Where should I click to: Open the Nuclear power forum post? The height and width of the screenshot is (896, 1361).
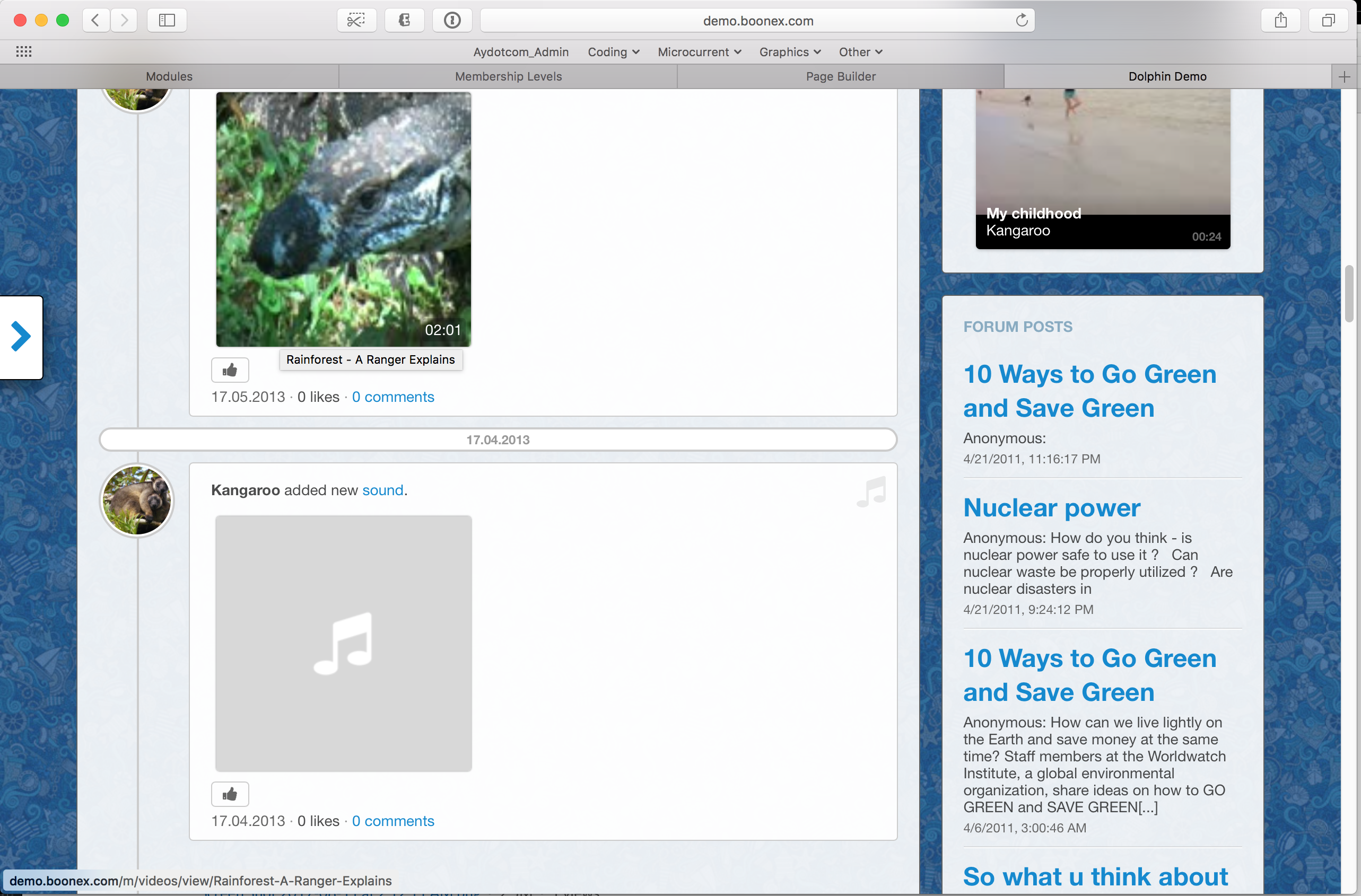click(1051, 508)
